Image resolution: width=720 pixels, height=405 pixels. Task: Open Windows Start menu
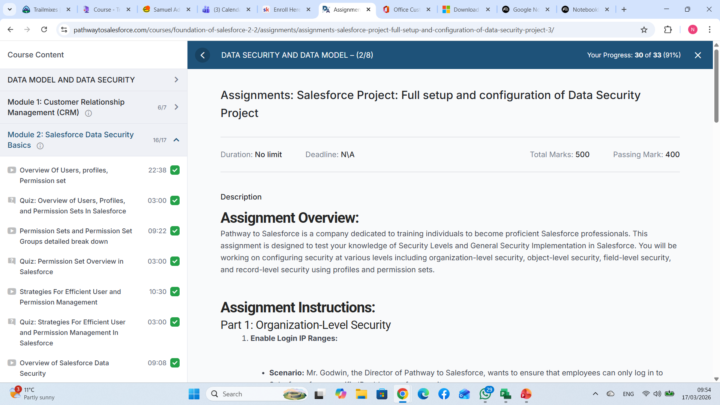[194, 394]
